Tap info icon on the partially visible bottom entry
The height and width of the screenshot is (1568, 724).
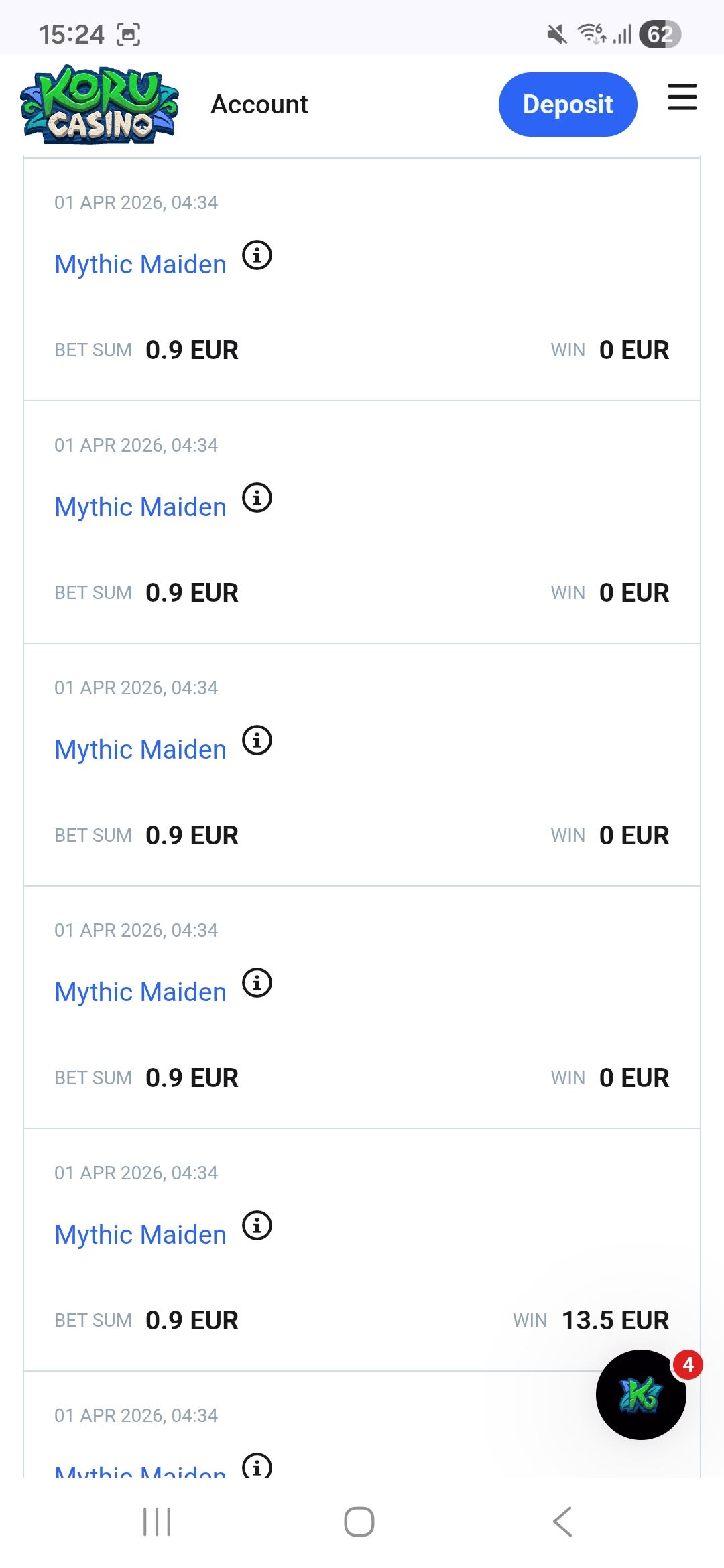(257, 1465)
